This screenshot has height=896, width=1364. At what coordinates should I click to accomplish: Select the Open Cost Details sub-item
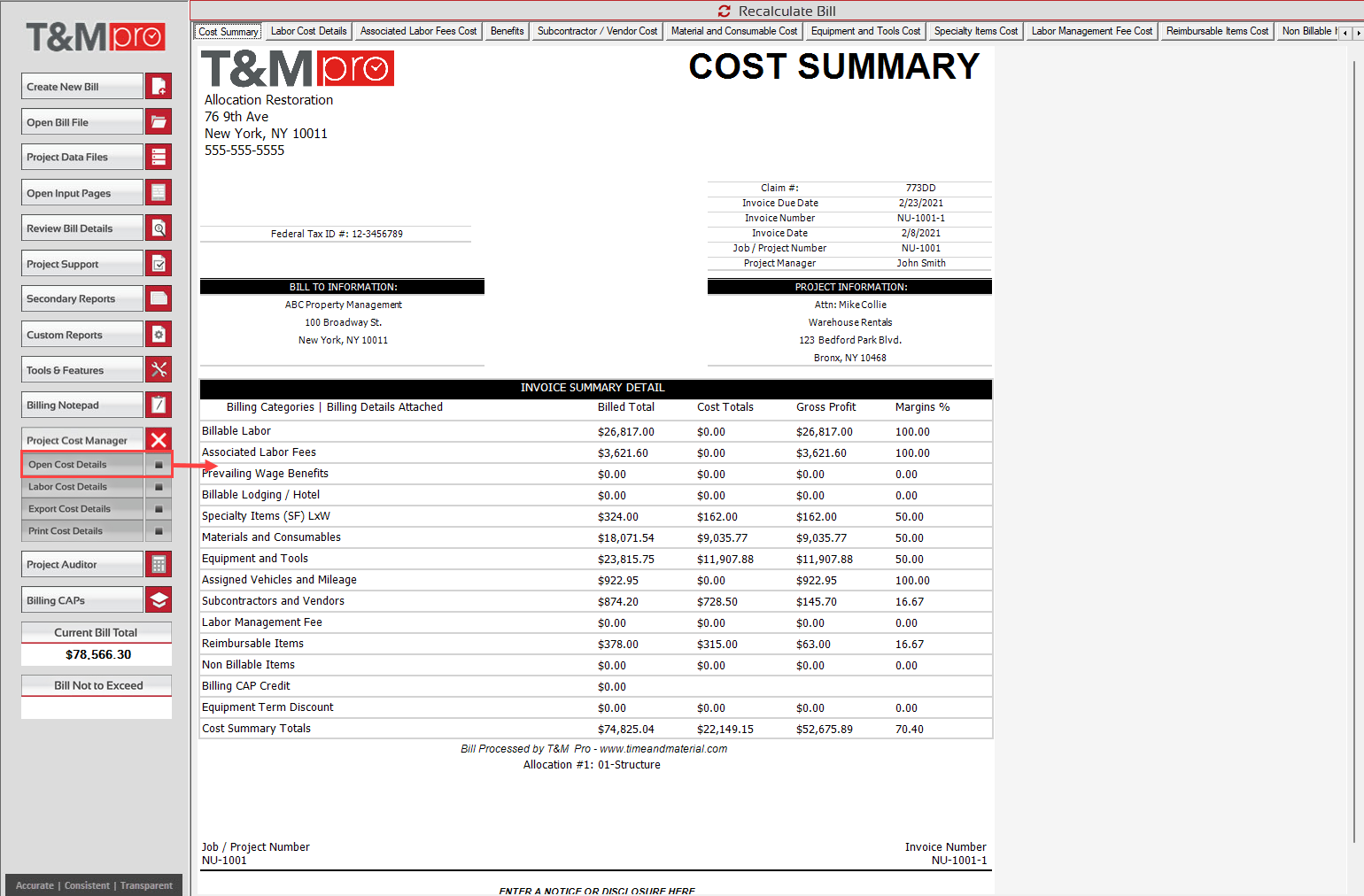coord(82,464)
